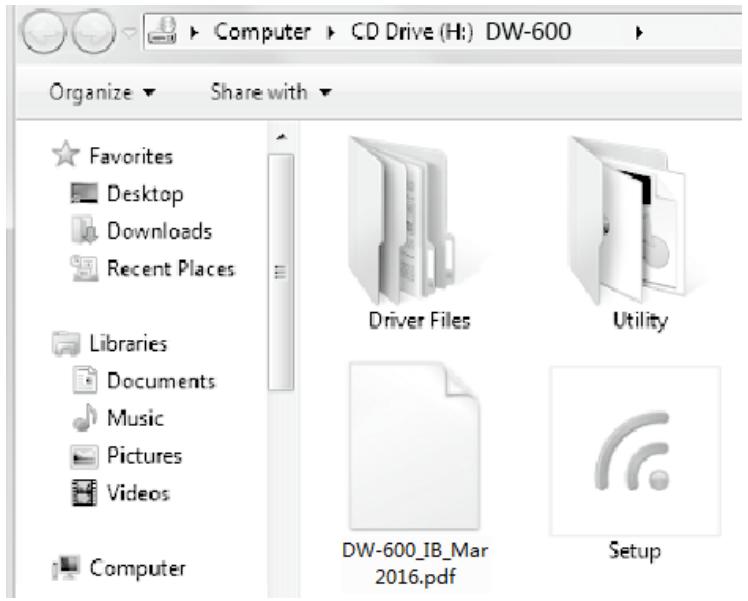Select CD Drive (H:) DW-600 breadcrumb
This screenshot has height=601, width=748.
click(x=461, y=32)
